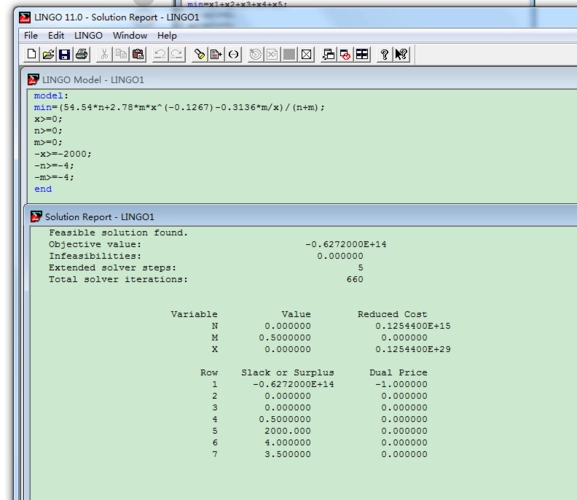The width and height of the screenshot is (577, 500).
Task: Click row 6 slack value 4.000000
Action: click(x=287, y=442)
